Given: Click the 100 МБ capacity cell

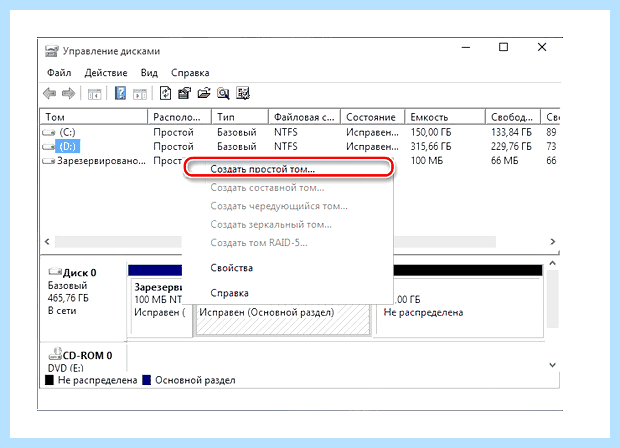Looking at the screenshot, I should (426, 161).
